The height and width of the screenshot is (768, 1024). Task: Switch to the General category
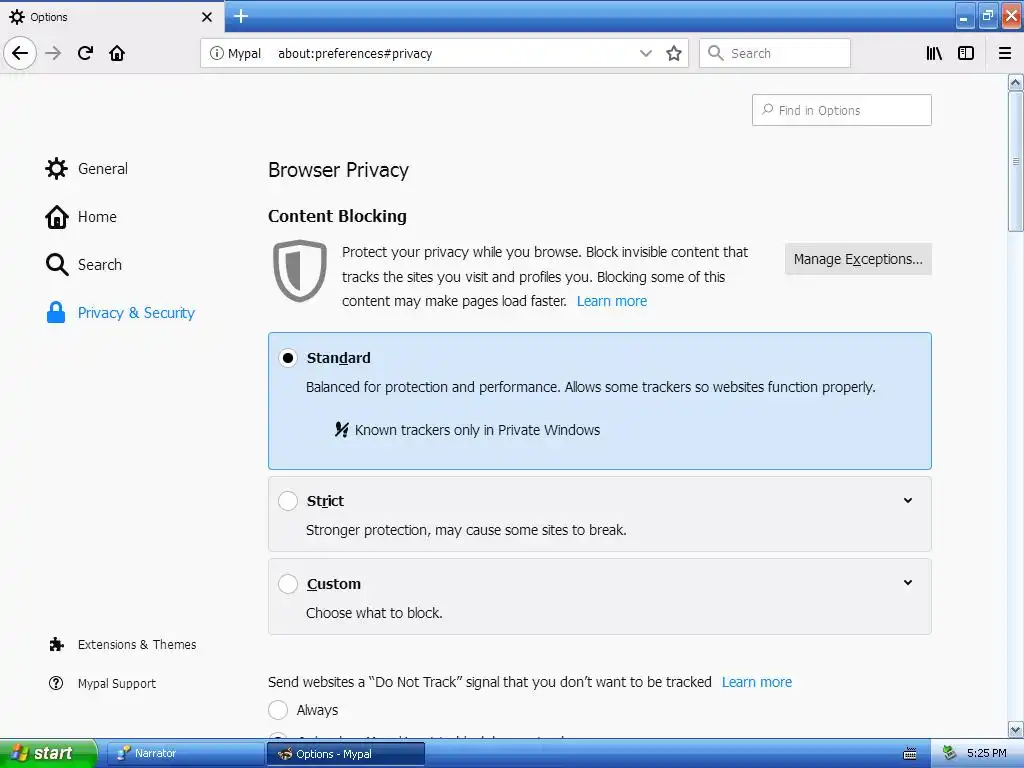(x=102, y=169)
